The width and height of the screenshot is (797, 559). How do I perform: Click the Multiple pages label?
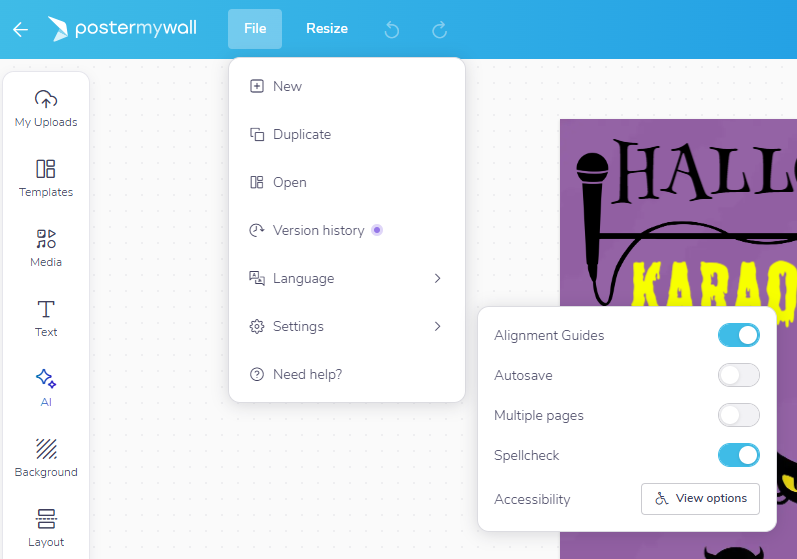(539, 416)
